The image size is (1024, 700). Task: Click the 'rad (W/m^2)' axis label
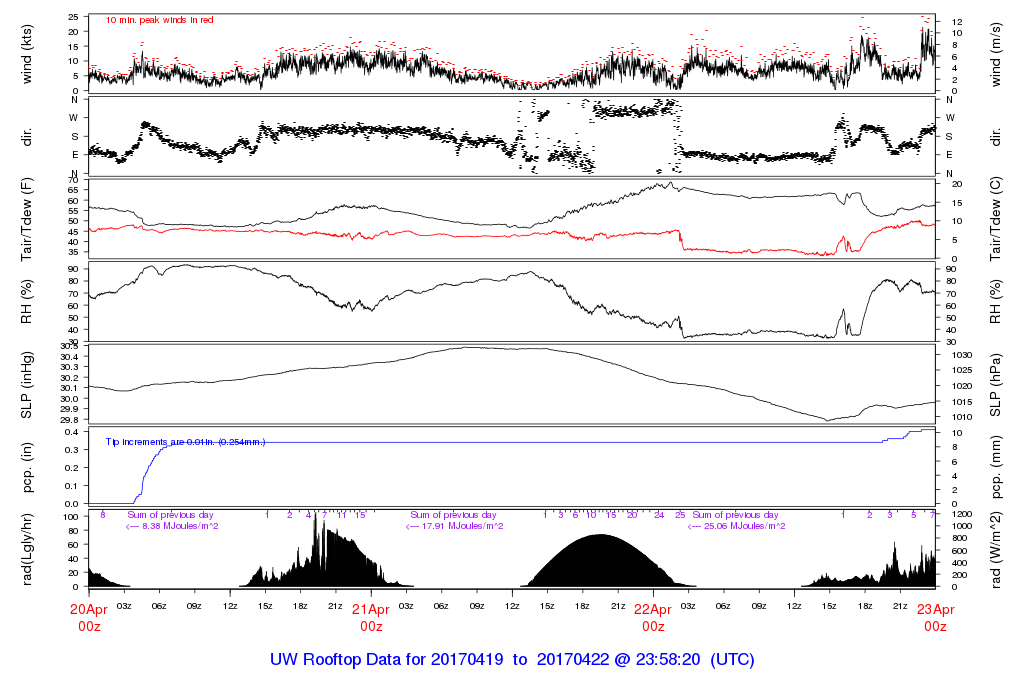tap(996, 548)
